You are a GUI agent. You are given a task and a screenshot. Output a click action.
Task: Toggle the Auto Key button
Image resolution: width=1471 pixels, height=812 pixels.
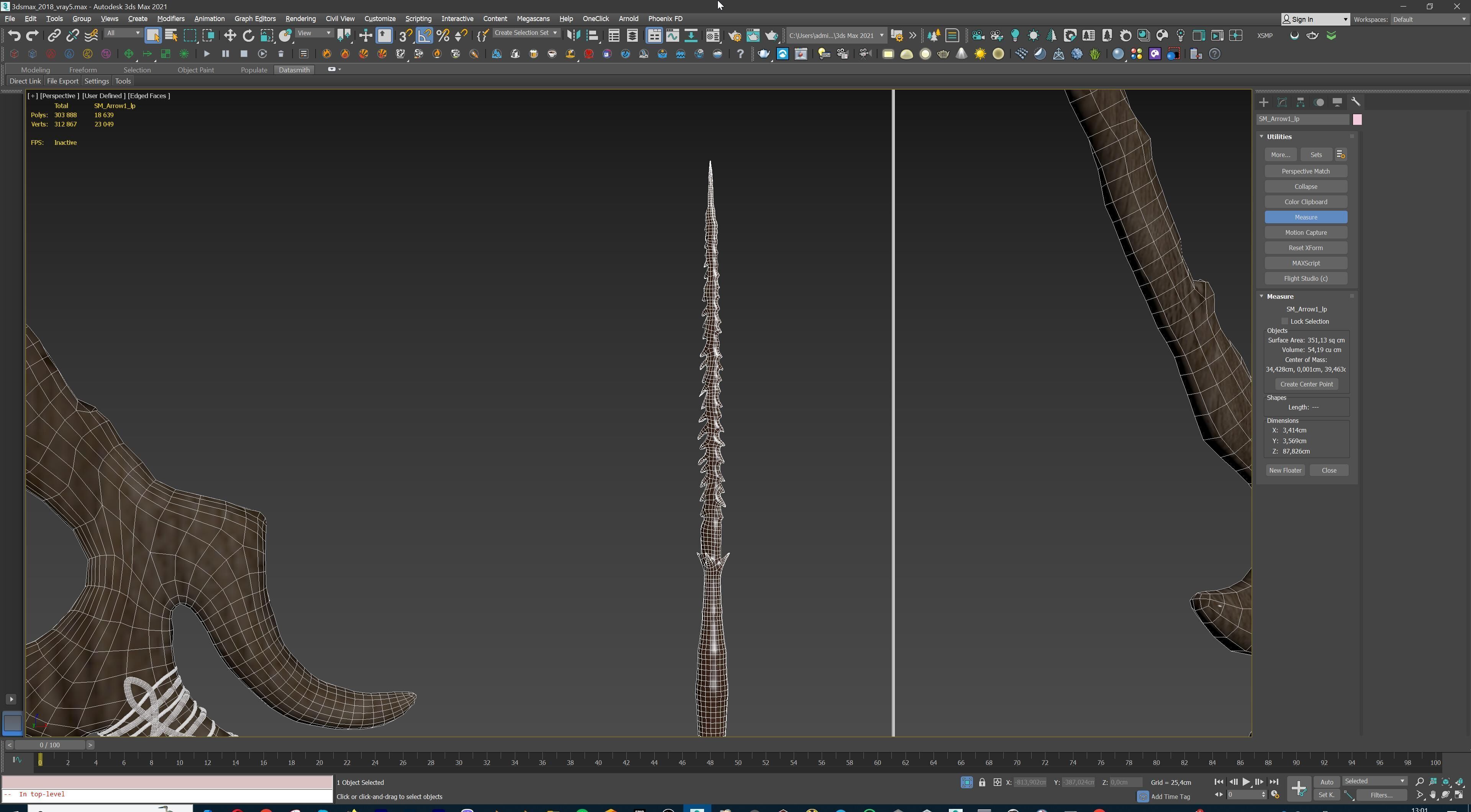[x=1326, y=782]
